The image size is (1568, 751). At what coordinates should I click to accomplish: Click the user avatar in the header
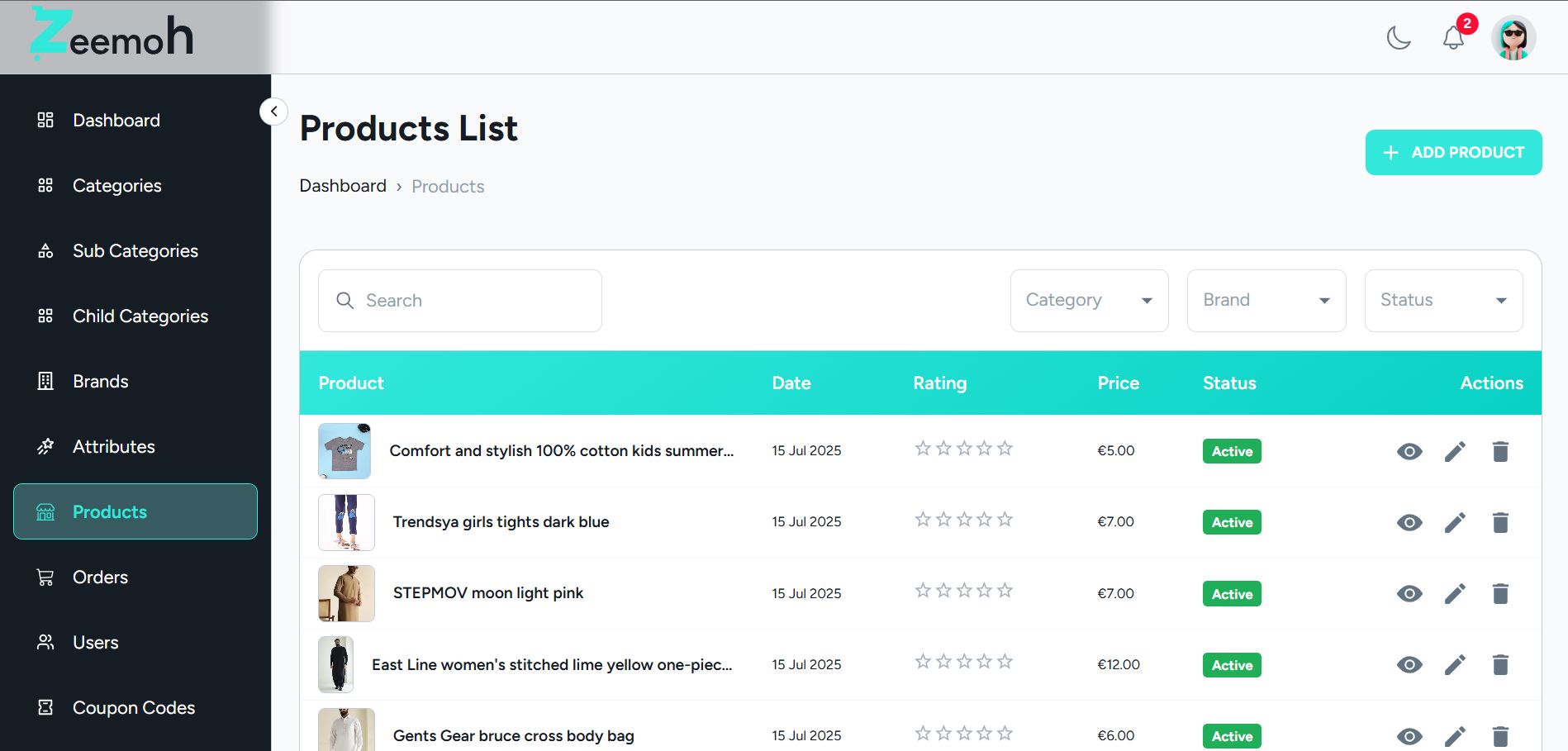[x=1513, y=38]
